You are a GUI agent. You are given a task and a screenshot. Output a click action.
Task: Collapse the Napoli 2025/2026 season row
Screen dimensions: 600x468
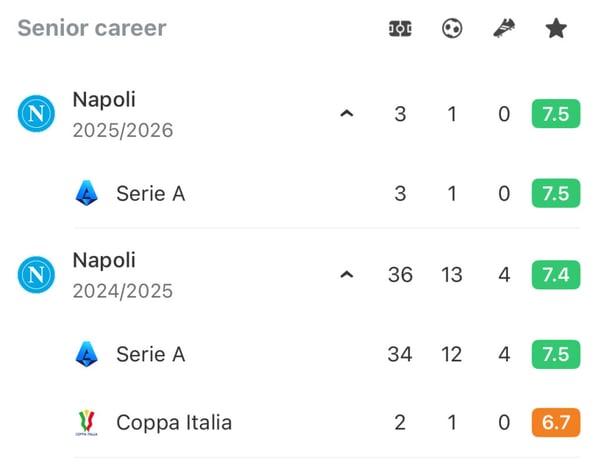347,114
